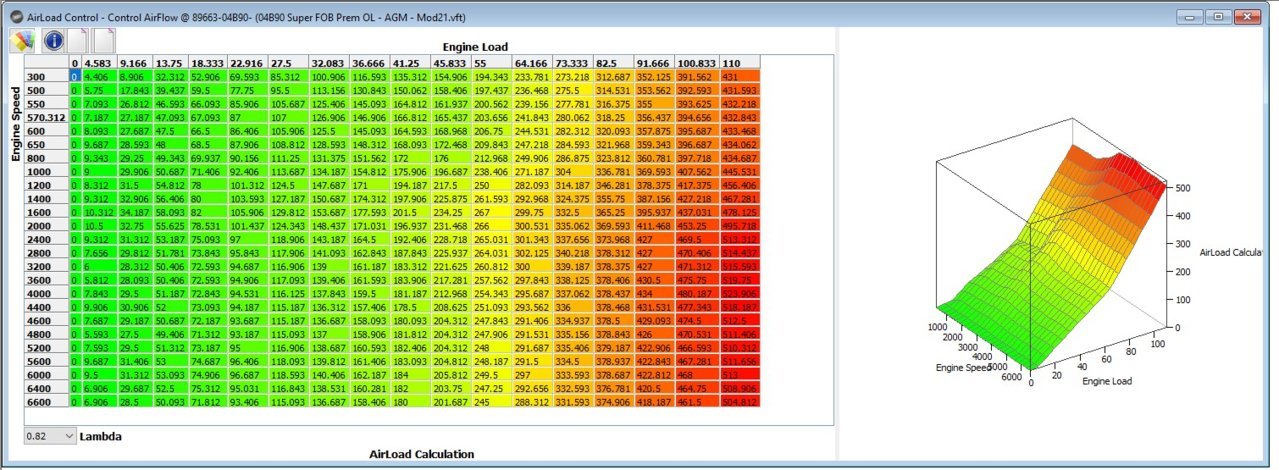This screenshot has width=1279, height=470.
Task: Click cell 434 in row 4000
Action: coord(654,294)
